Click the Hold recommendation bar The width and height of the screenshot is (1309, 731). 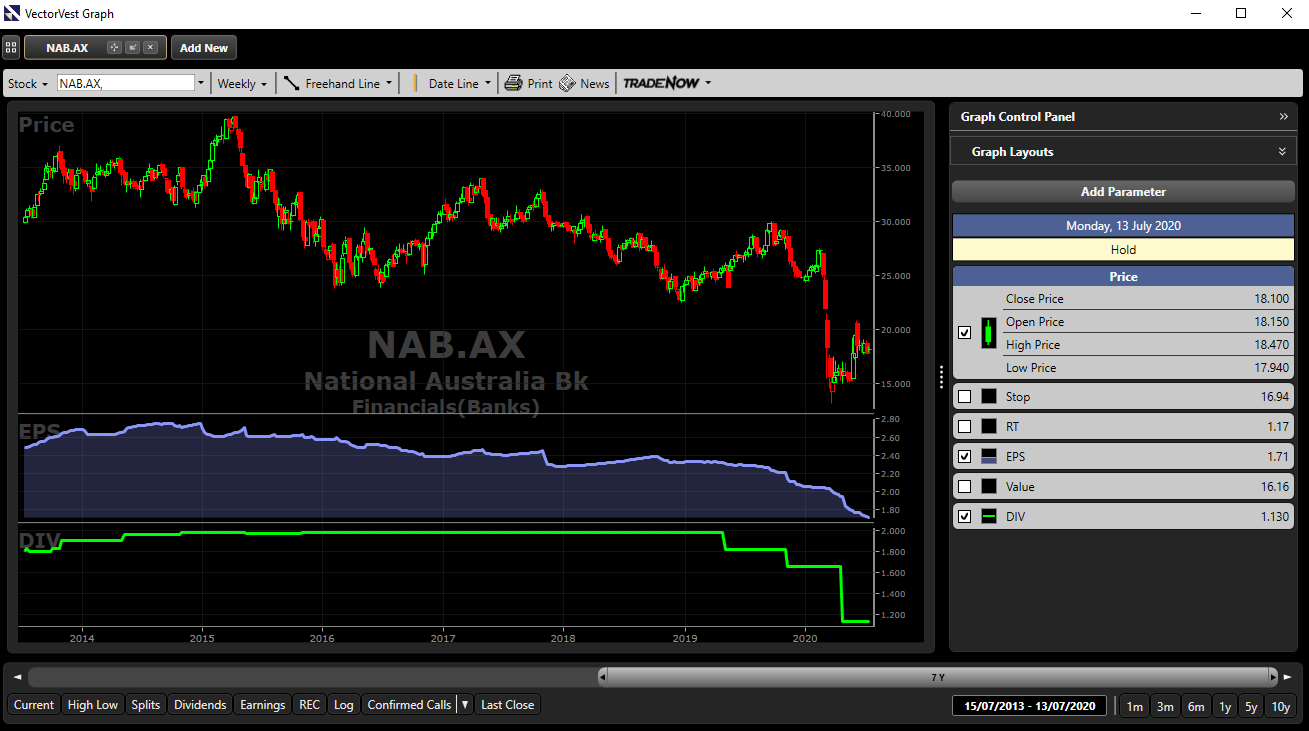[x=1123, y=250]
